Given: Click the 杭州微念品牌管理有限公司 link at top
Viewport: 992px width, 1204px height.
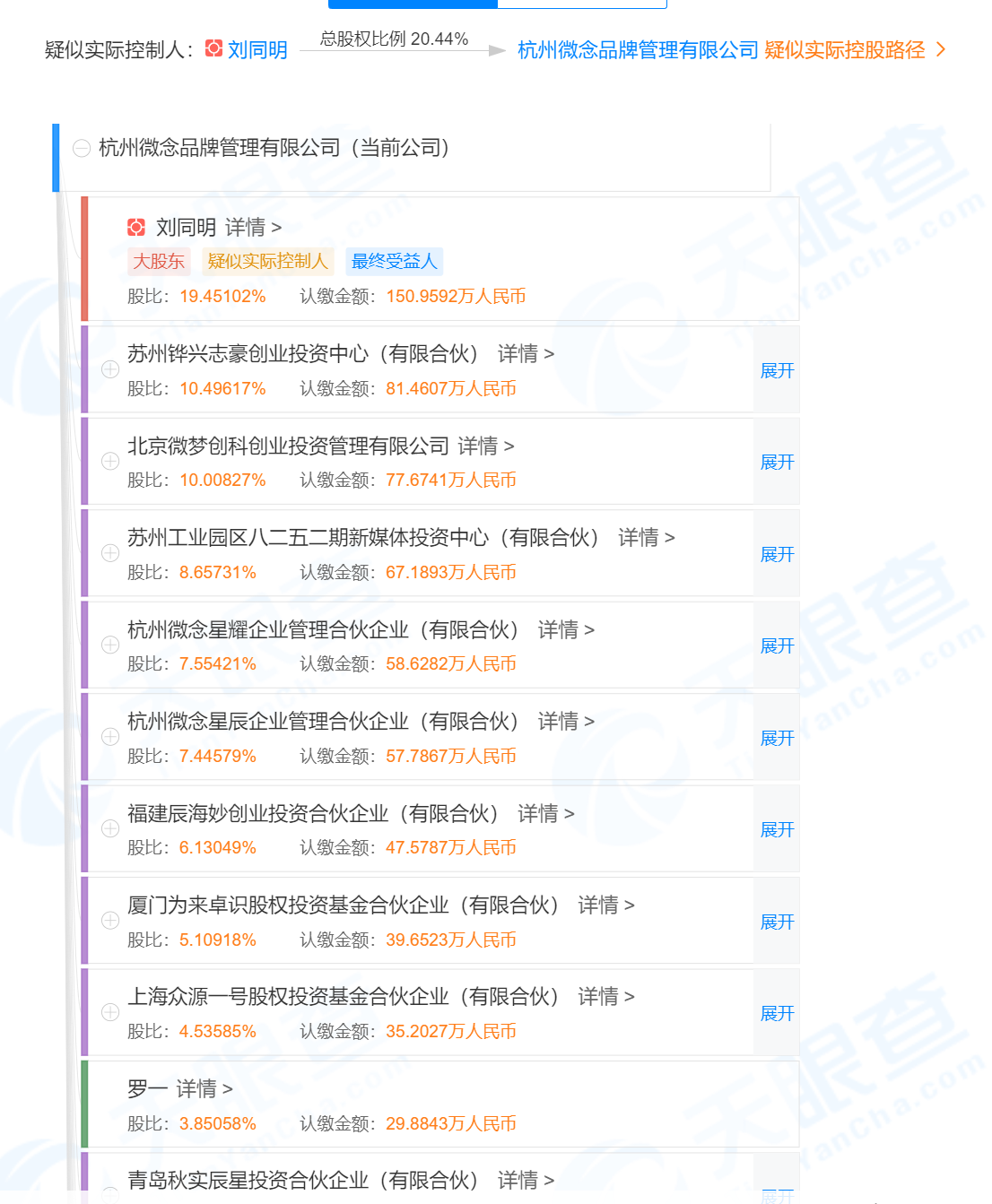Looking at the screenshot, I should coord(635,50).
